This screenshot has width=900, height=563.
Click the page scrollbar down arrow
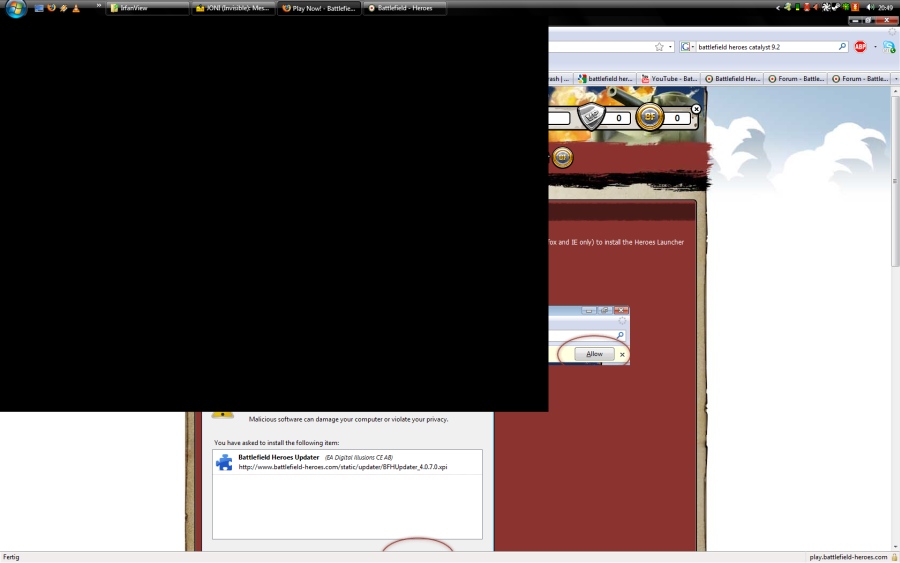point(895,546)
